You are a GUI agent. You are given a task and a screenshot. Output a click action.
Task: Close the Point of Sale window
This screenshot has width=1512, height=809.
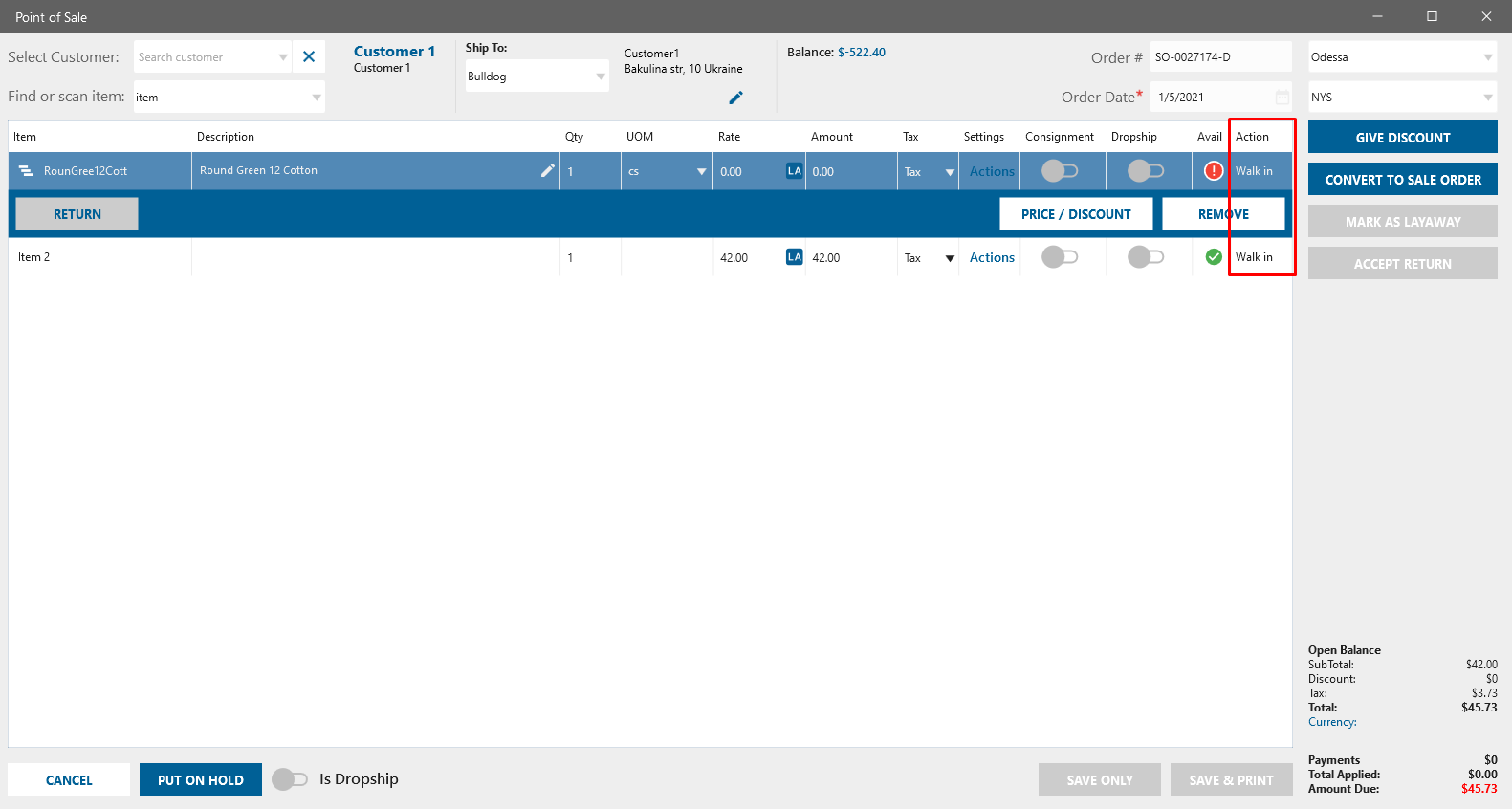click(1486, 16)
